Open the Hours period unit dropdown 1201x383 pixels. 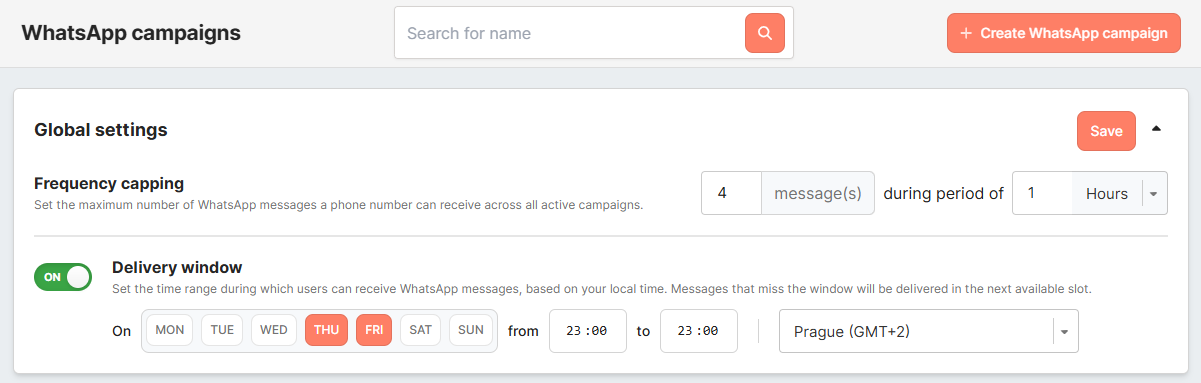pos(1118,194)
